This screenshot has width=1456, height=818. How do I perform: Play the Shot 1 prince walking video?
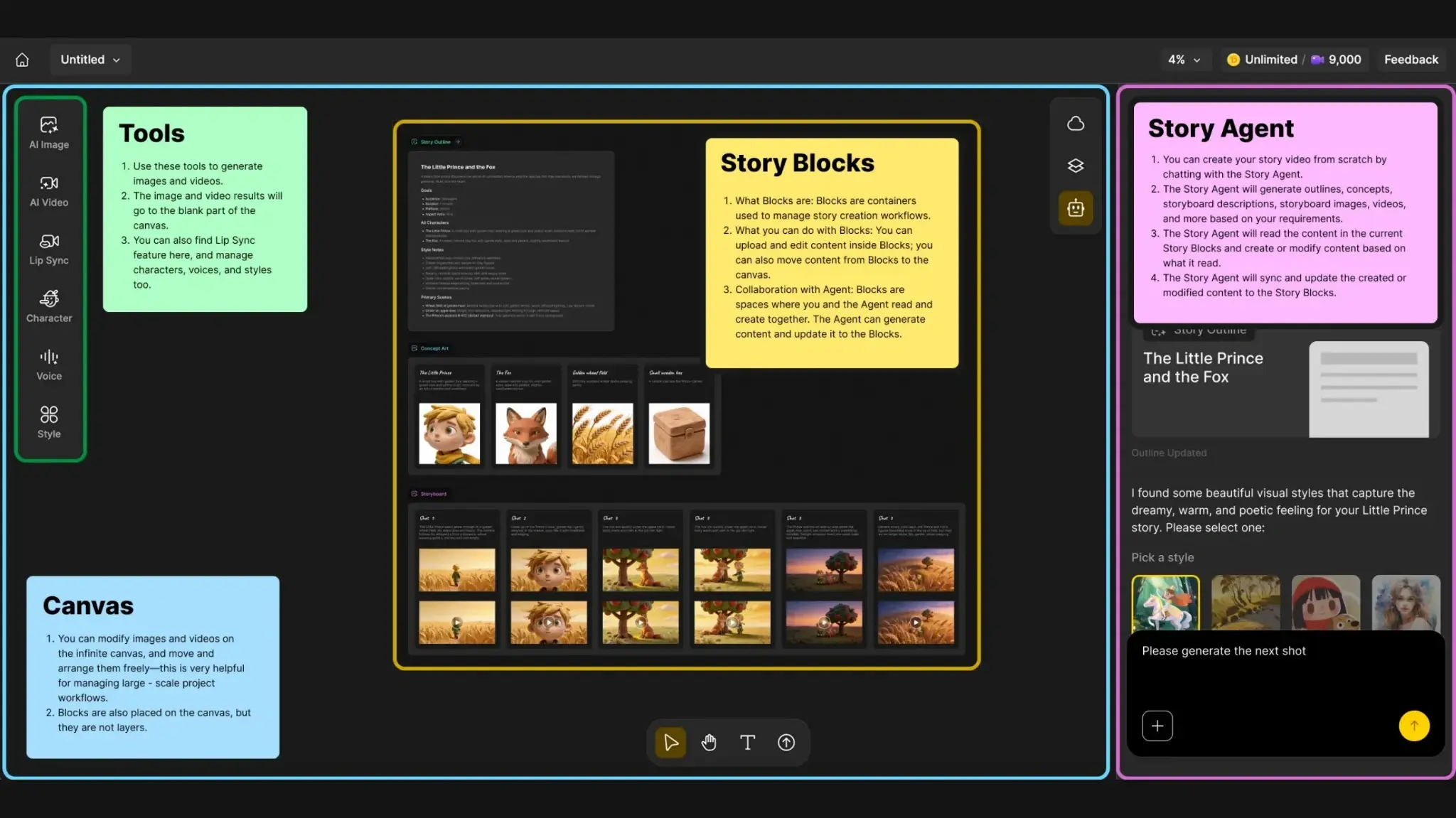(x=457, y=623)
